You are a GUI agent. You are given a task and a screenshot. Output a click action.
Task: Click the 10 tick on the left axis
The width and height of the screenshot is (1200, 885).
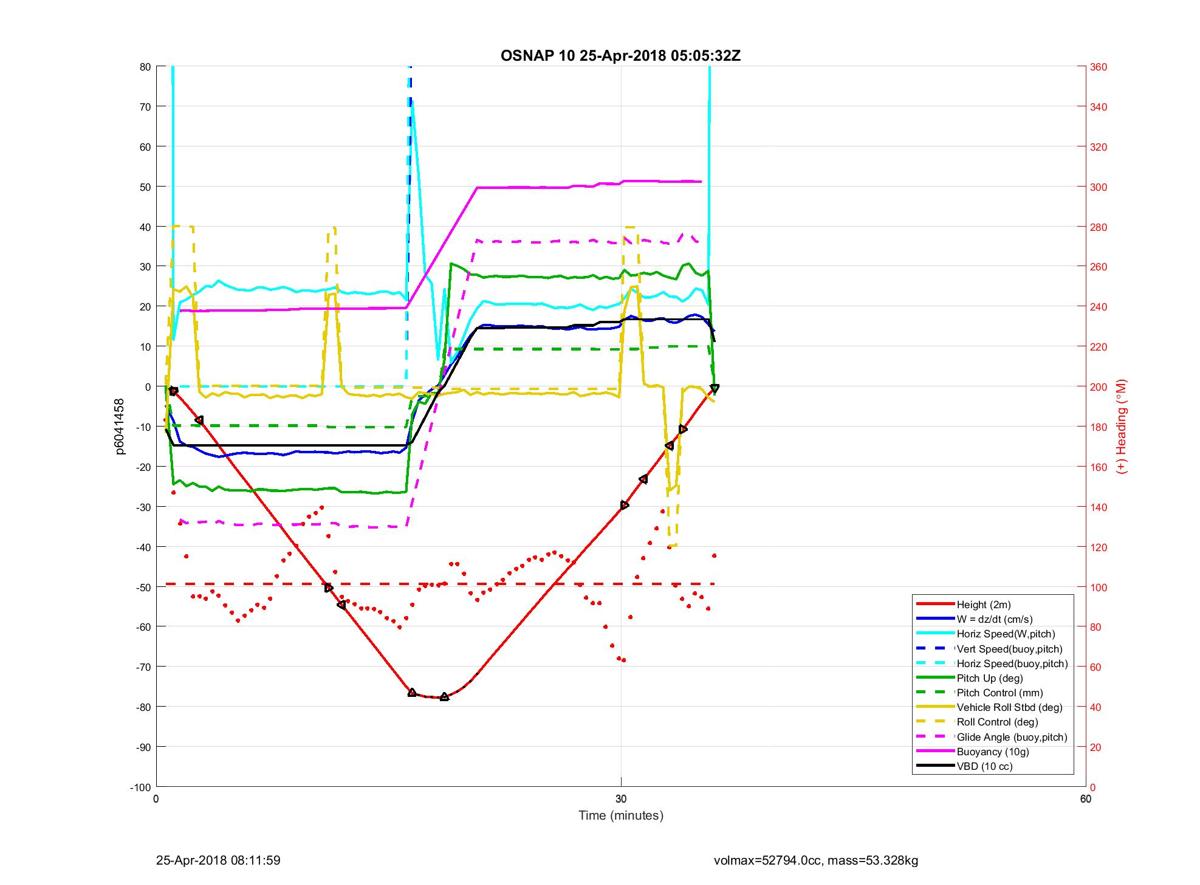pos(144,347)
